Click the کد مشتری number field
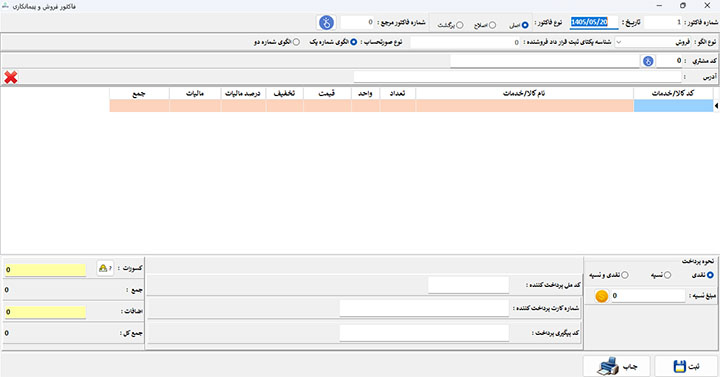The height and width of the screenshot is (377, 720). coord(669,61)
